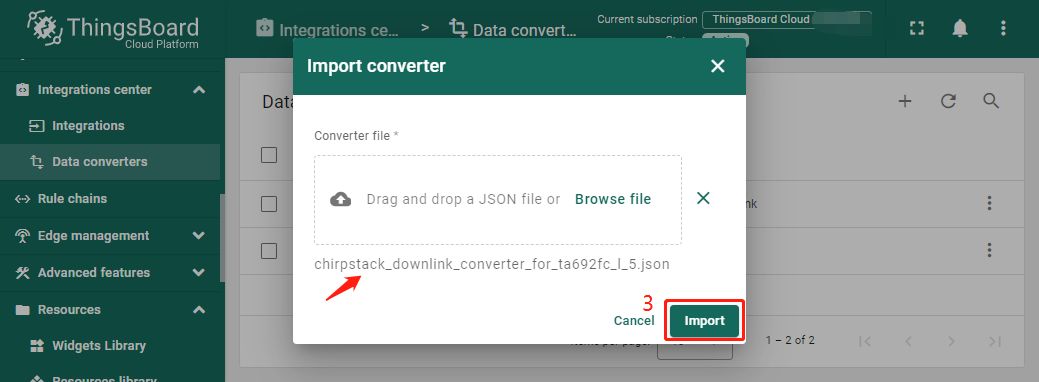Collapse the Resources section
Viewport: 1039px width, 382px height.
coord(199,310)
